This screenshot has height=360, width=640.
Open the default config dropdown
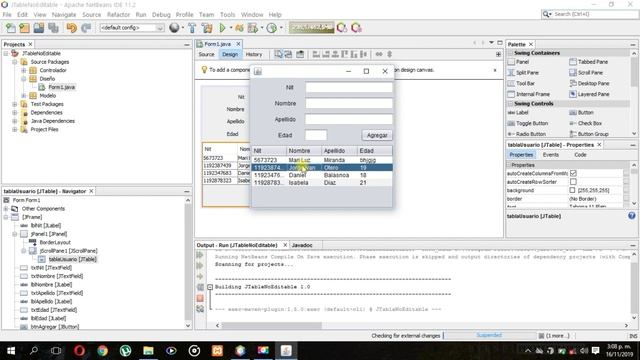pyautogui.click(x=132, y=28)
